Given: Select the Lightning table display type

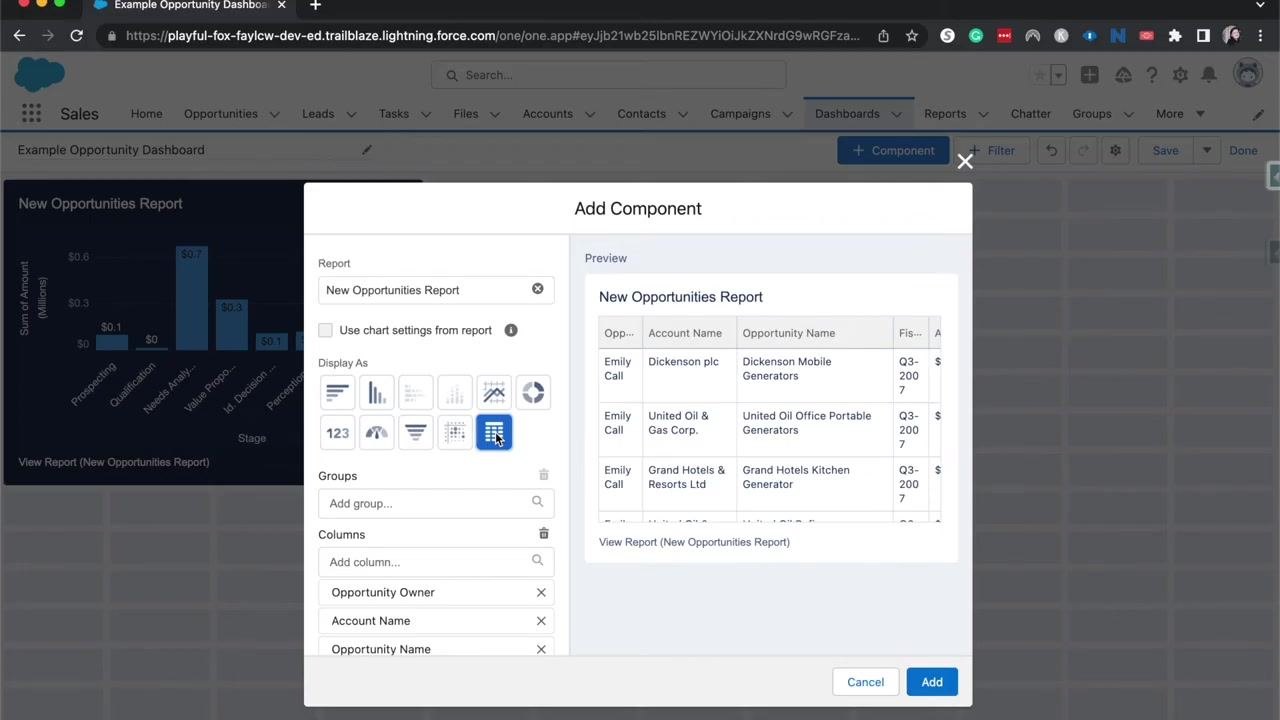Looking at the screenshot, I should tap(494, 433).
